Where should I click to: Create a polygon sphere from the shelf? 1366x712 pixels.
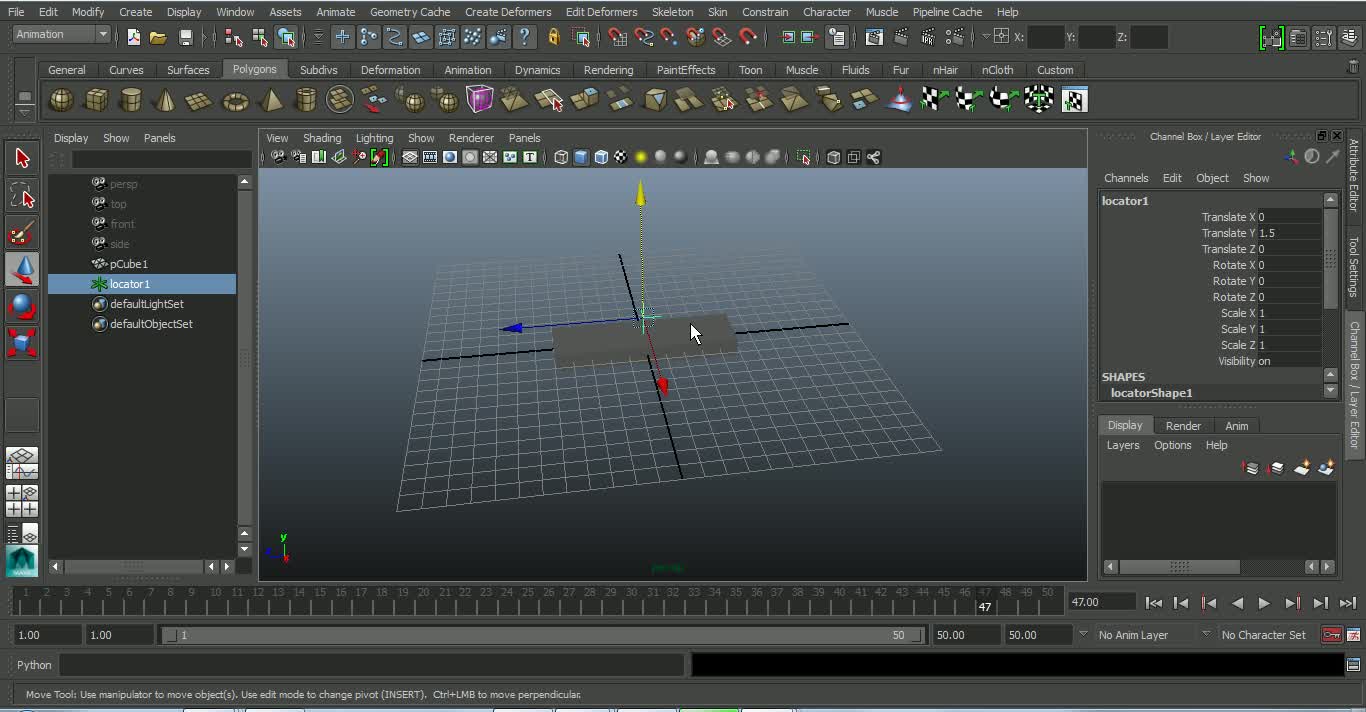pos(61,100)
